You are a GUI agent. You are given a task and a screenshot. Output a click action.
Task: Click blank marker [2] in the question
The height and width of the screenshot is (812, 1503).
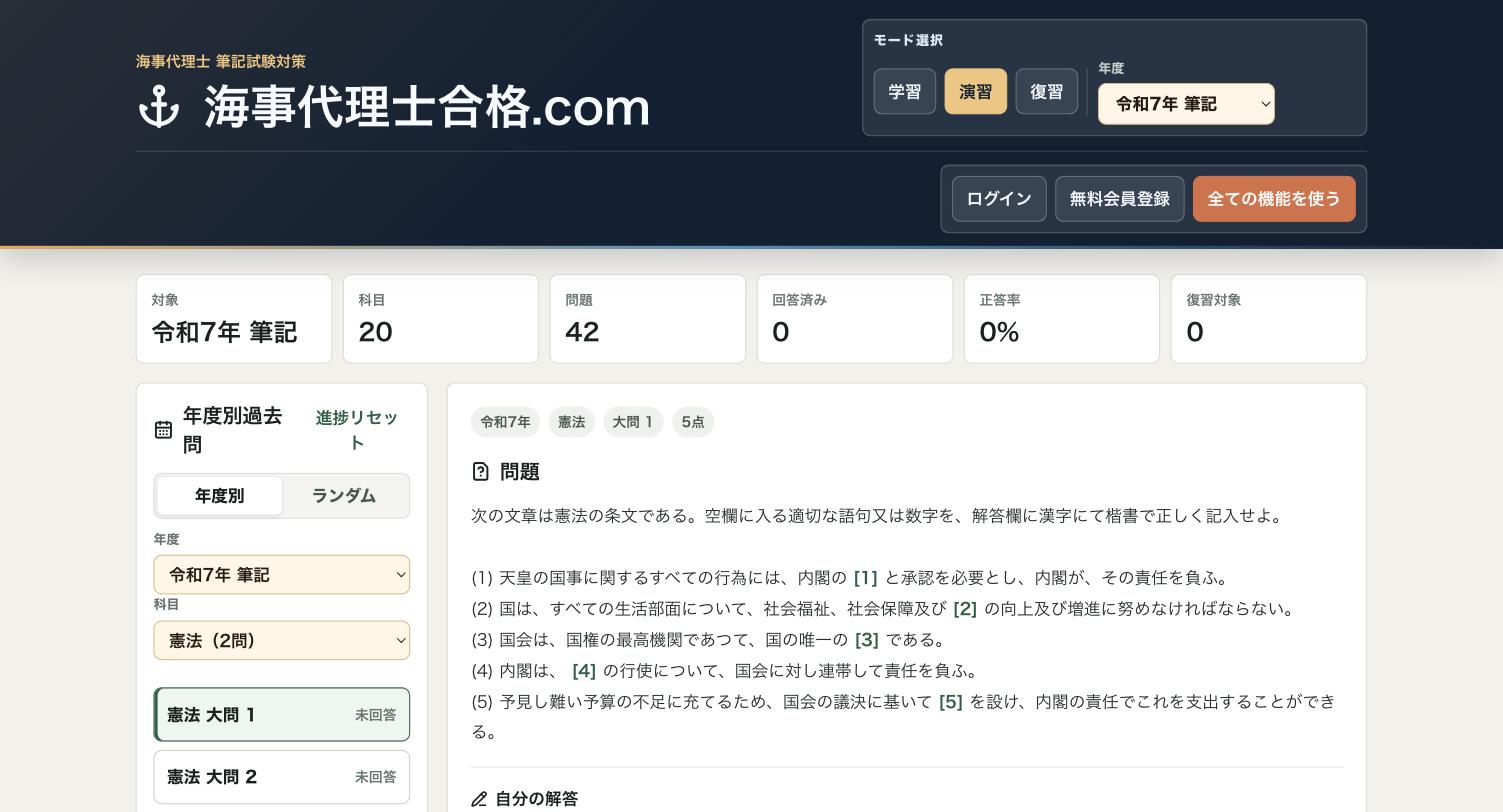click(x=965, y=609)
